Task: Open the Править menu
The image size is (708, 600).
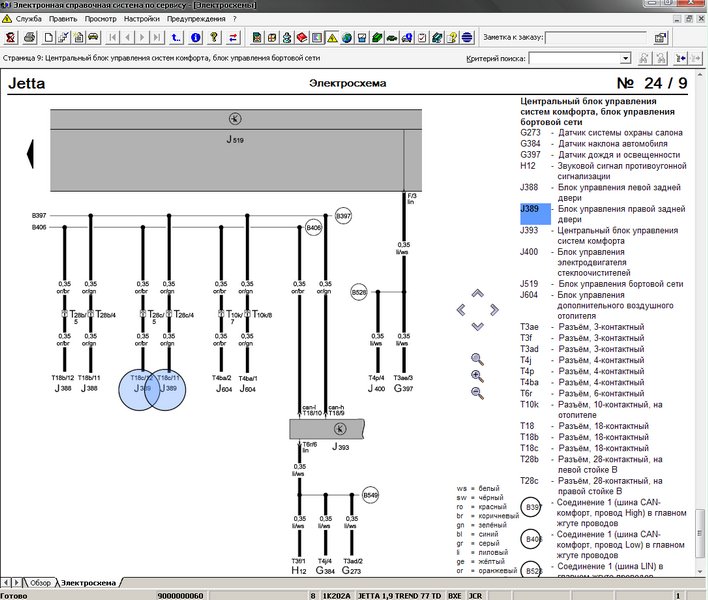Action: point(63,19)
